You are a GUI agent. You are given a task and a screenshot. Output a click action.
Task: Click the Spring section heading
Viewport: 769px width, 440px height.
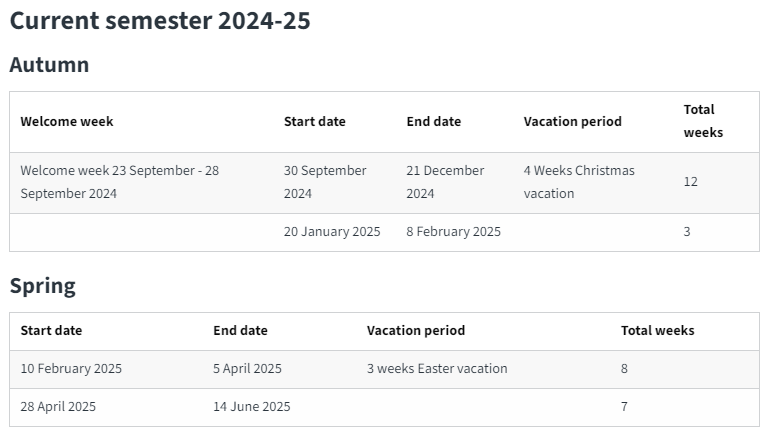[x=42, y=286]
